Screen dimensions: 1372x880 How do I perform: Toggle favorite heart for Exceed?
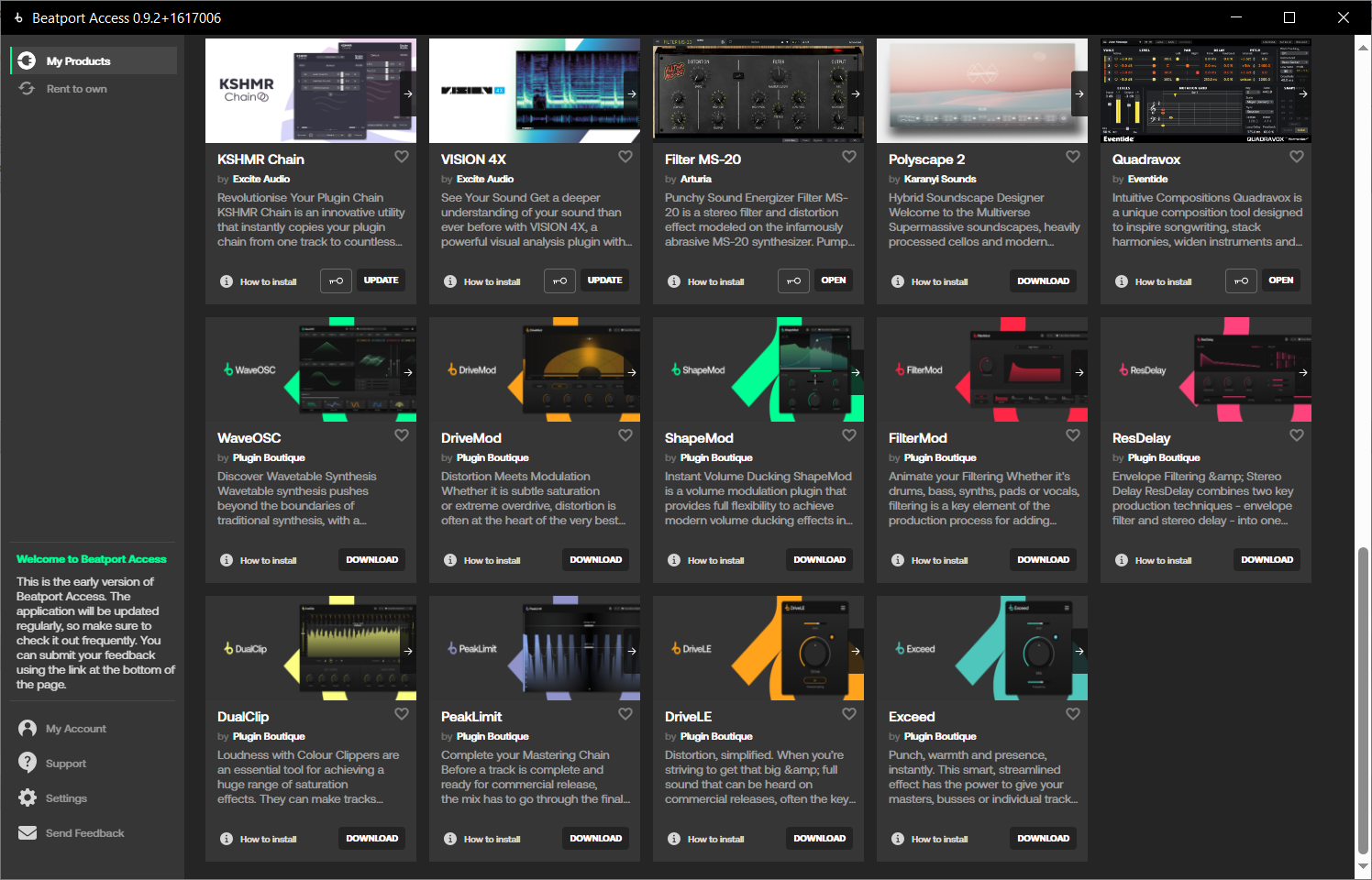[x=1073, y=714]
